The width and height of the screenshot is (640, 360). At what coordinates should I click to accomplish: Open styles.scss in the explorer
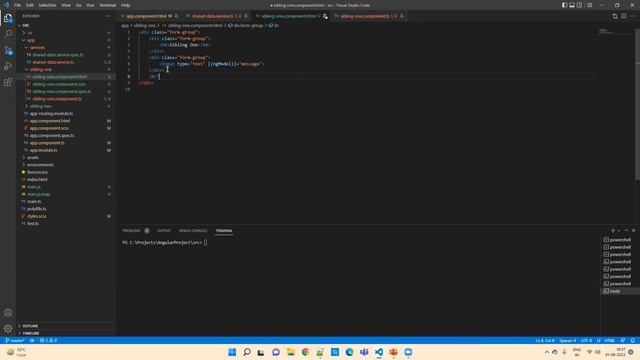pos(37,216)
